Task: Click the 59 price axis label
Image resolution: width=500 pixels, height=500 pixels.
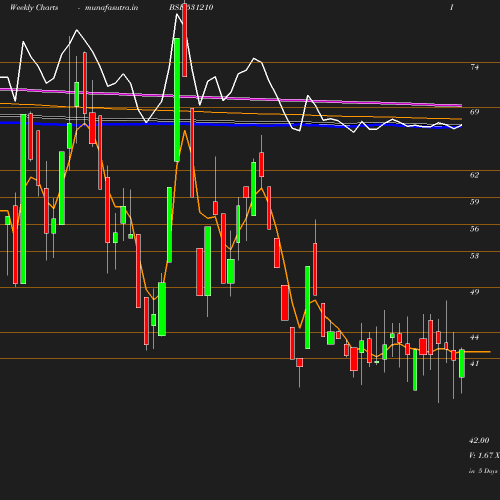Action: [x=475, y=202]
